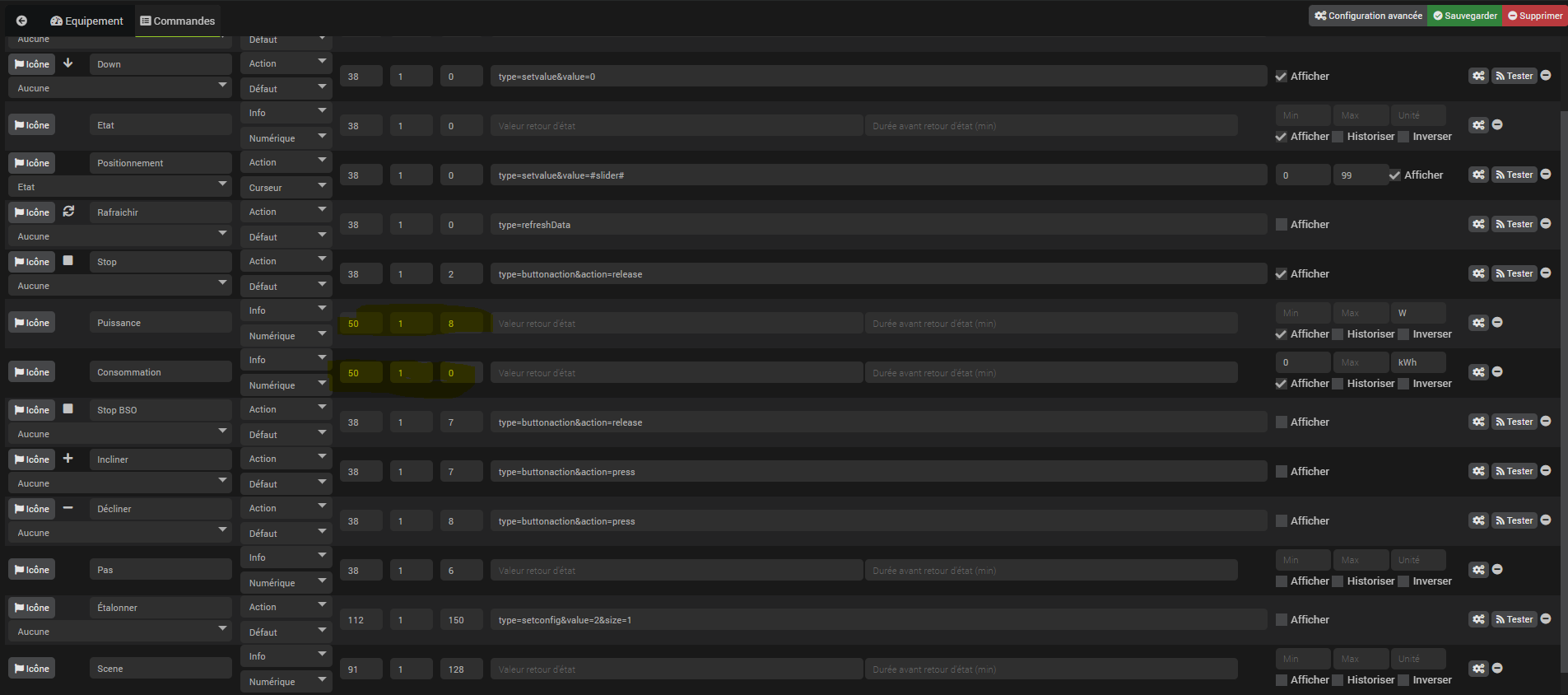The width and height of the screenshot is (1568, 695).
Task: Remove the Positionnement command with minus icon
Action: (1546, 174)
